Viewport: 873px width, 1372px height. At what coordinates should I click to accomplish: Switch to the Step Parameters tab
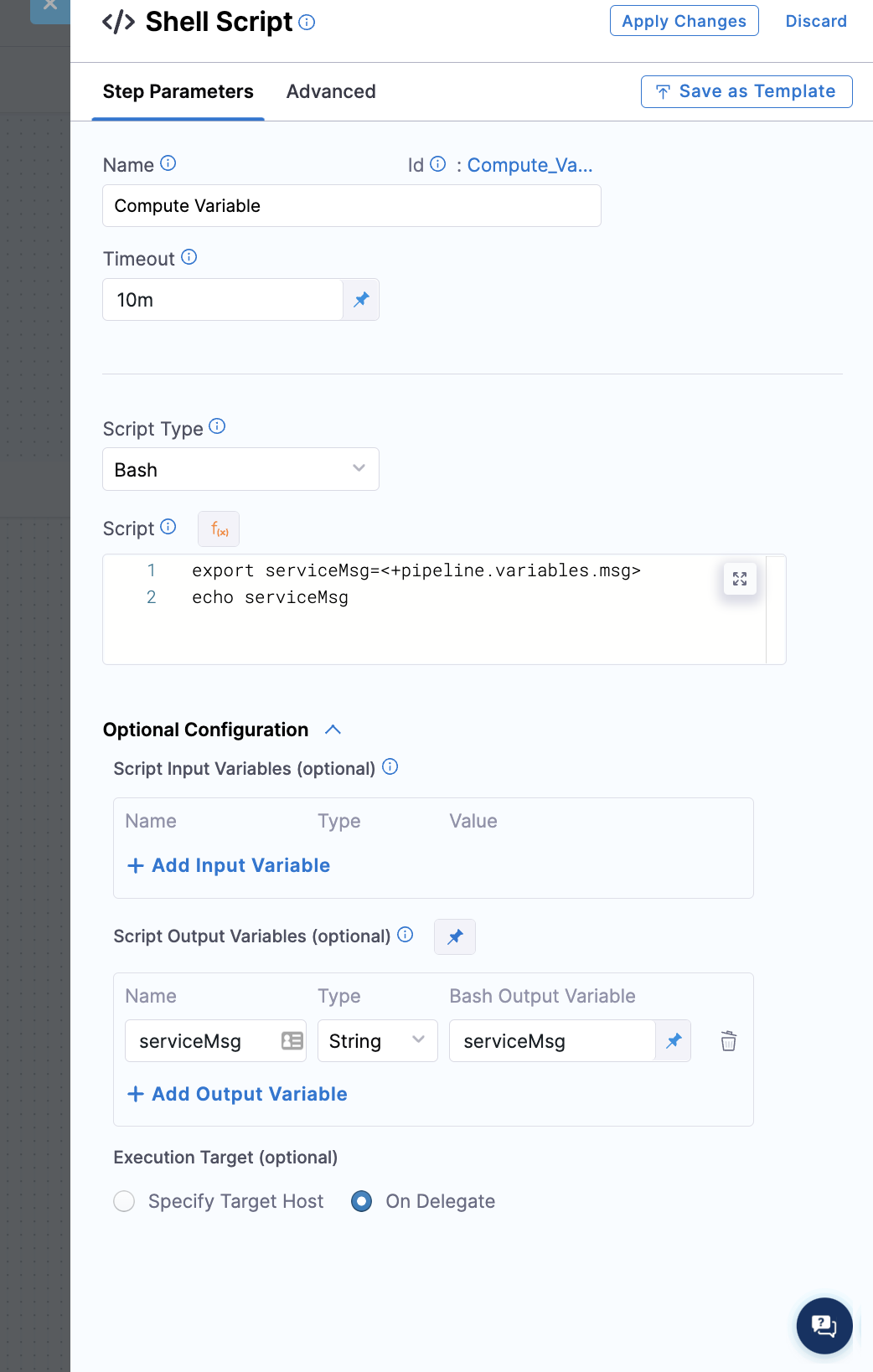point(178,91)
